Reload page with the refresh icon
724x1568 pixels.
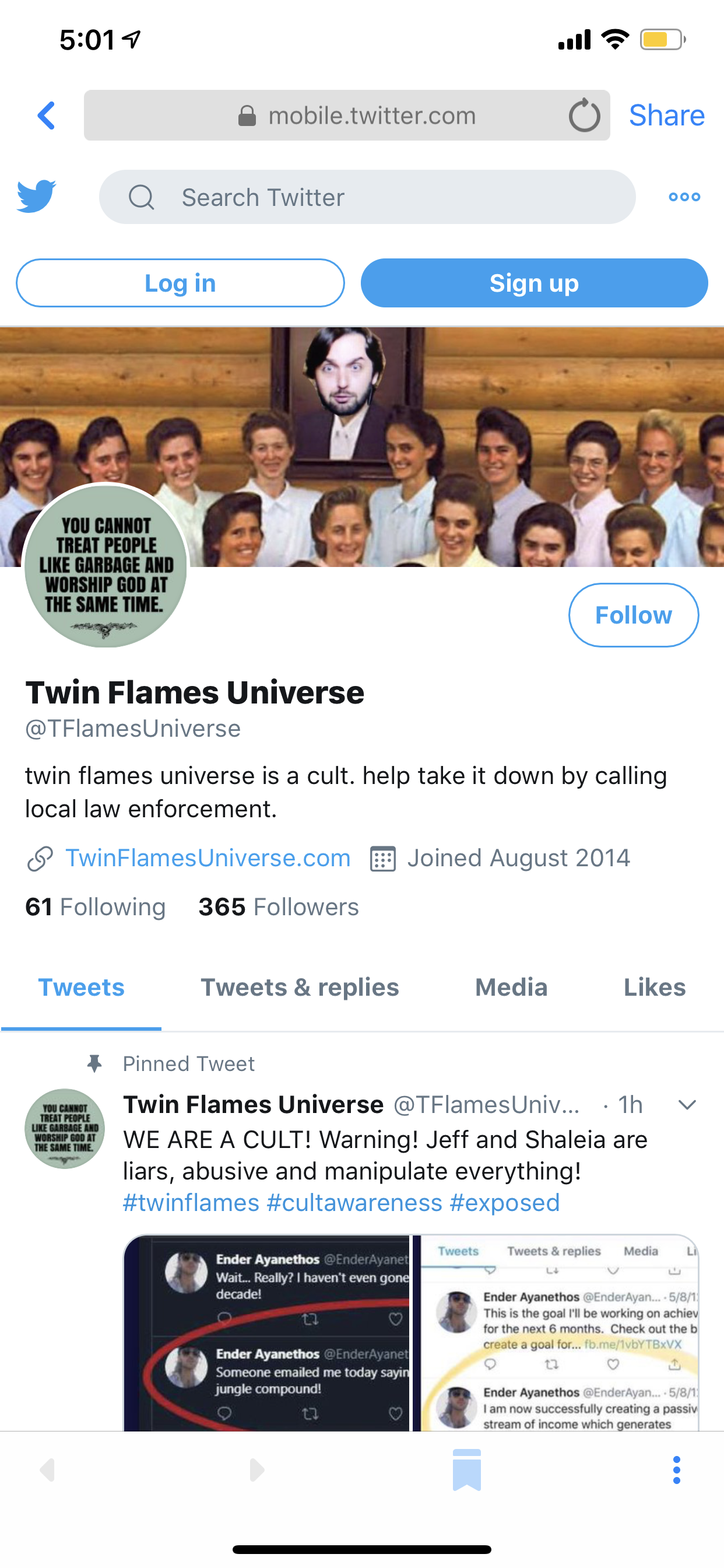click(584, 115)
